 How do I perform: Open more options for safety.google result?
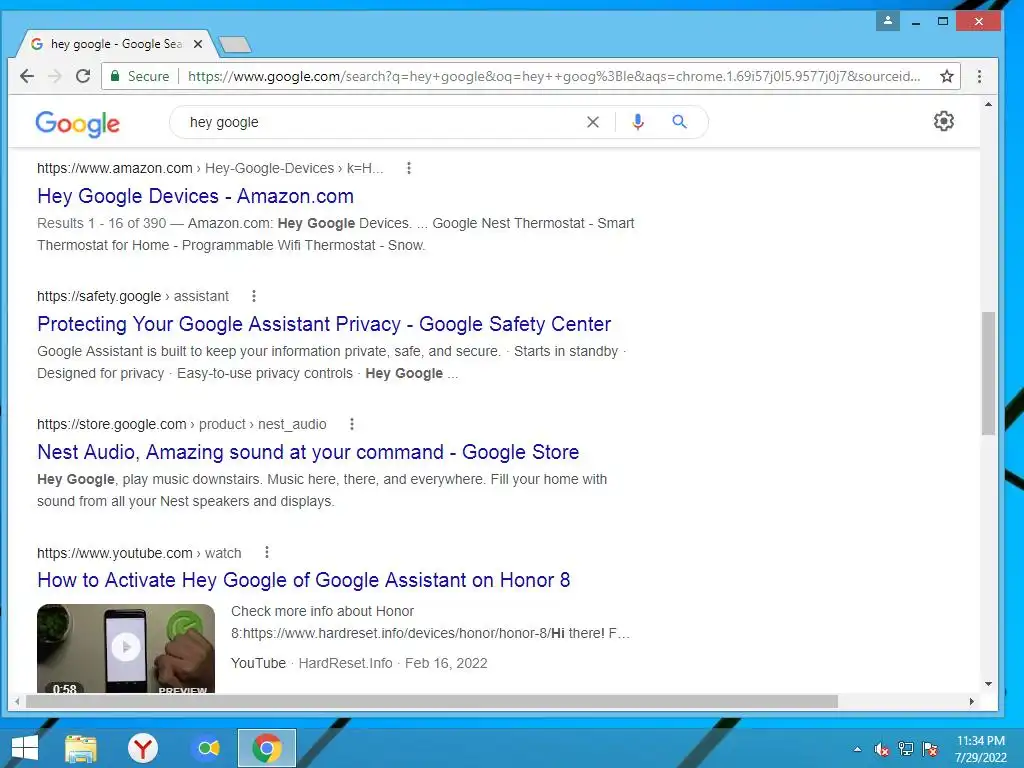[254, 296]
